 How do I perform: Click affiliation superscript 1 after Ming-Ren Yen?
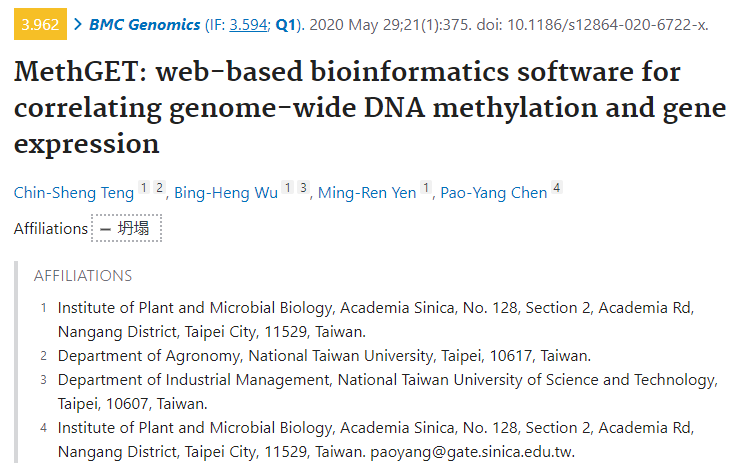pyautogui.click(x=426, y=187)
